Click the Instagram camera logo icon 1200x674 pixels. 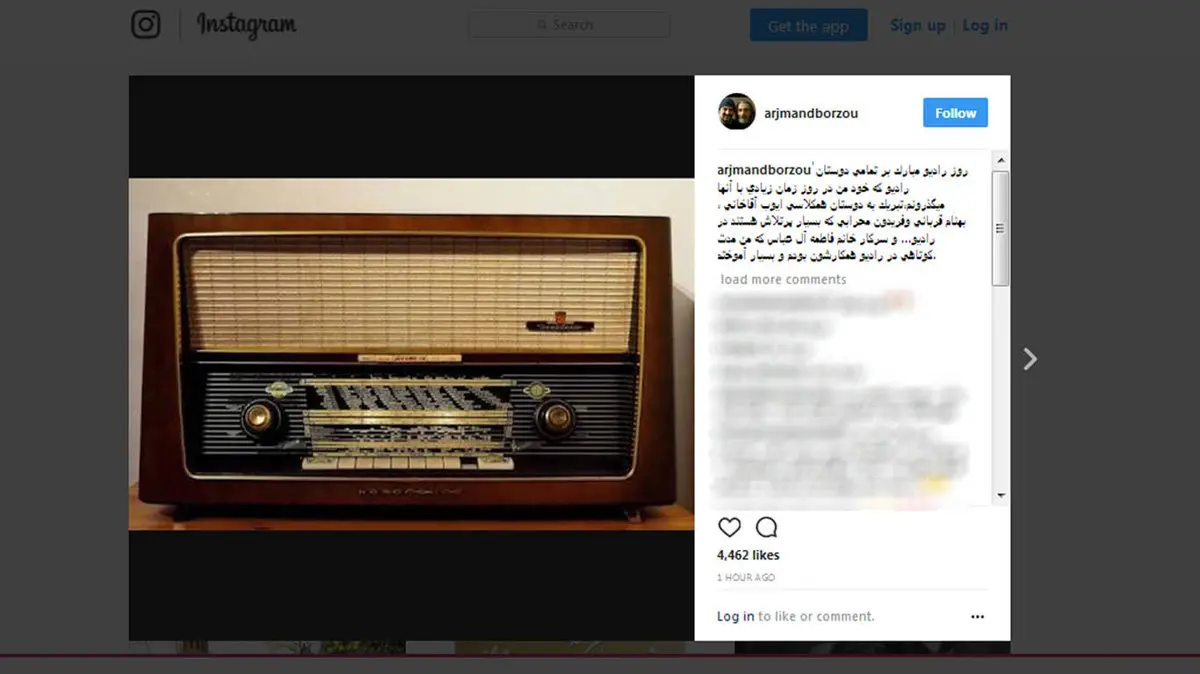click(x=146, y=25)
